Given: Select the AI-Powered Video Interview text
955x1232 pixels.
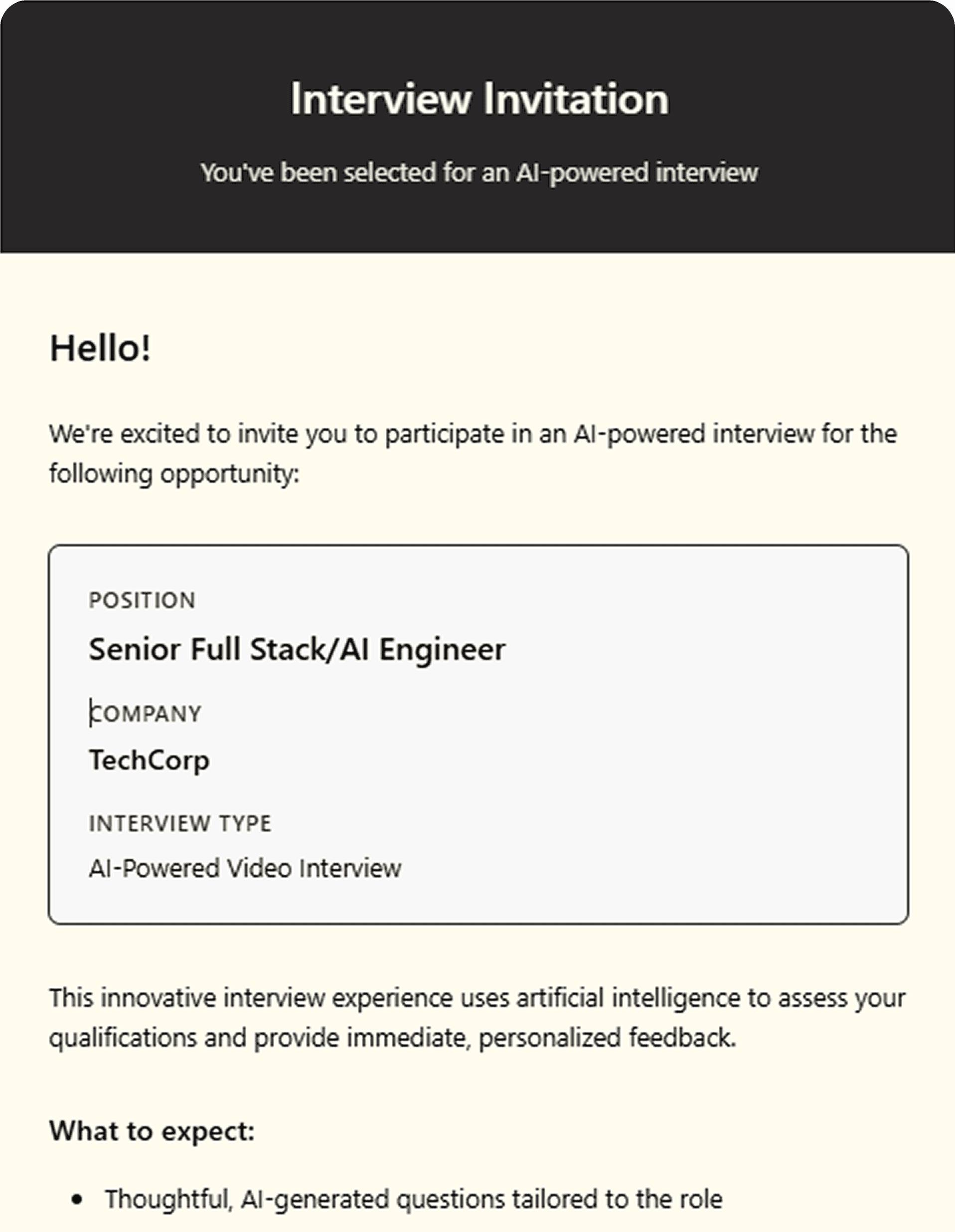Looking at the screenshot, I should pos(245,868).
